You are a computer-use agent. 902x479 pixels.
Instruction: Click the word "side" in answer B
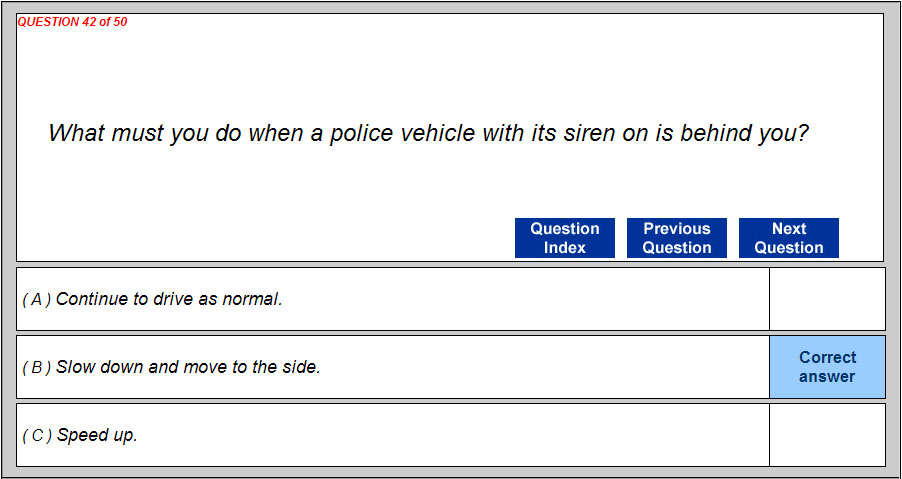tap(300, 367)
